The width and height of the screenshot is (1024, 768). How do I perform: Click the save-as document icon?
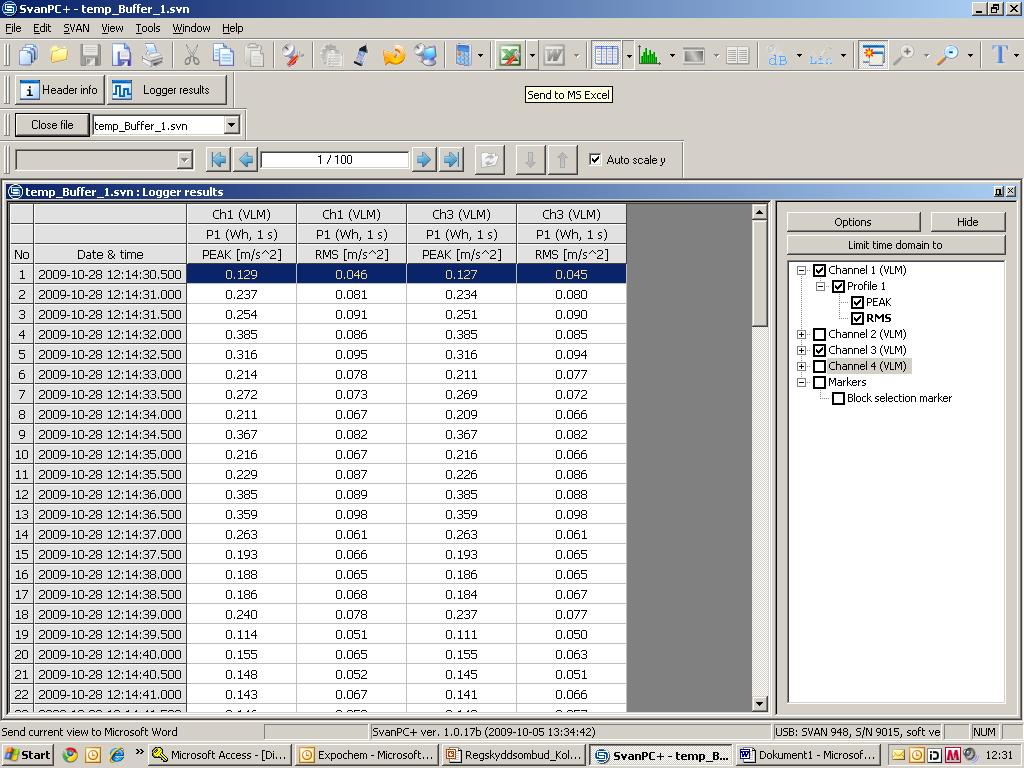click(121, 55)
